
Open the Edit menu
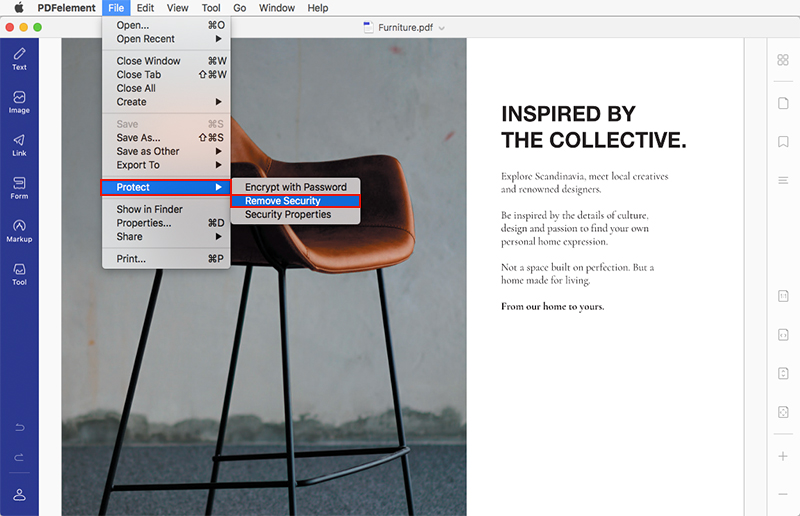pos(145,8)
